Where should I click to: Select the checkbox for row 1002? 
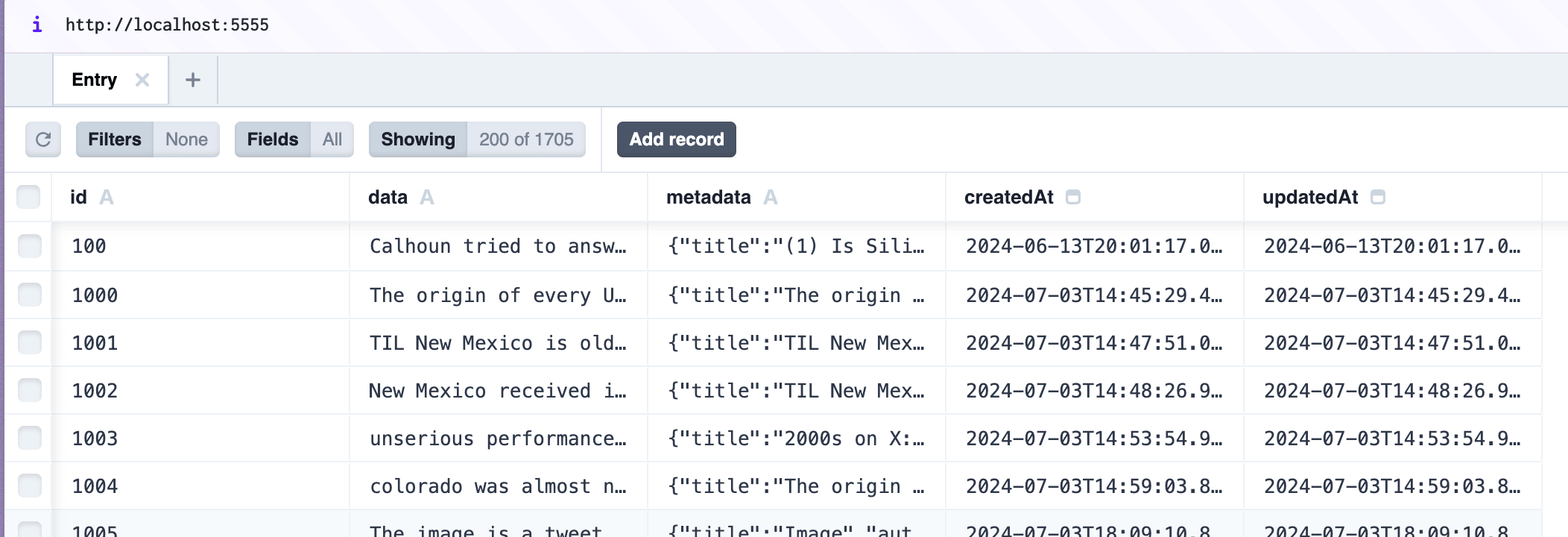pyautogui.click(x=30, y=390)
